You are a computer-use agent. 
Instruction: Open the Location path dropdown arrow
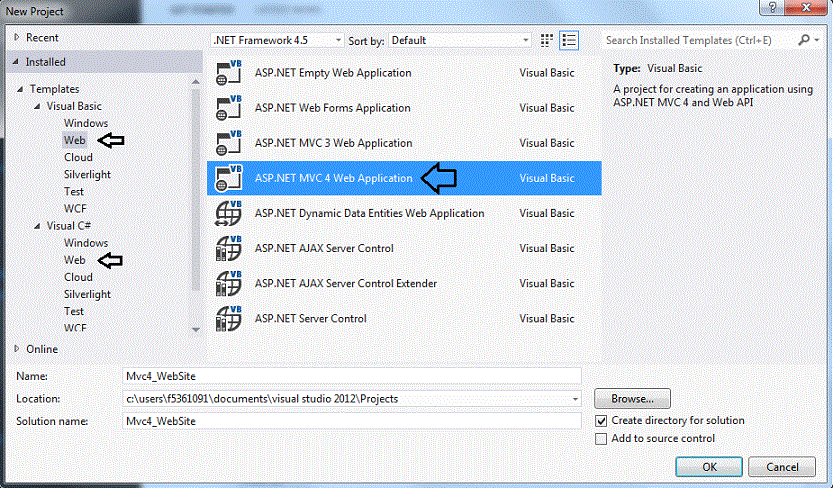click(575, 399)
